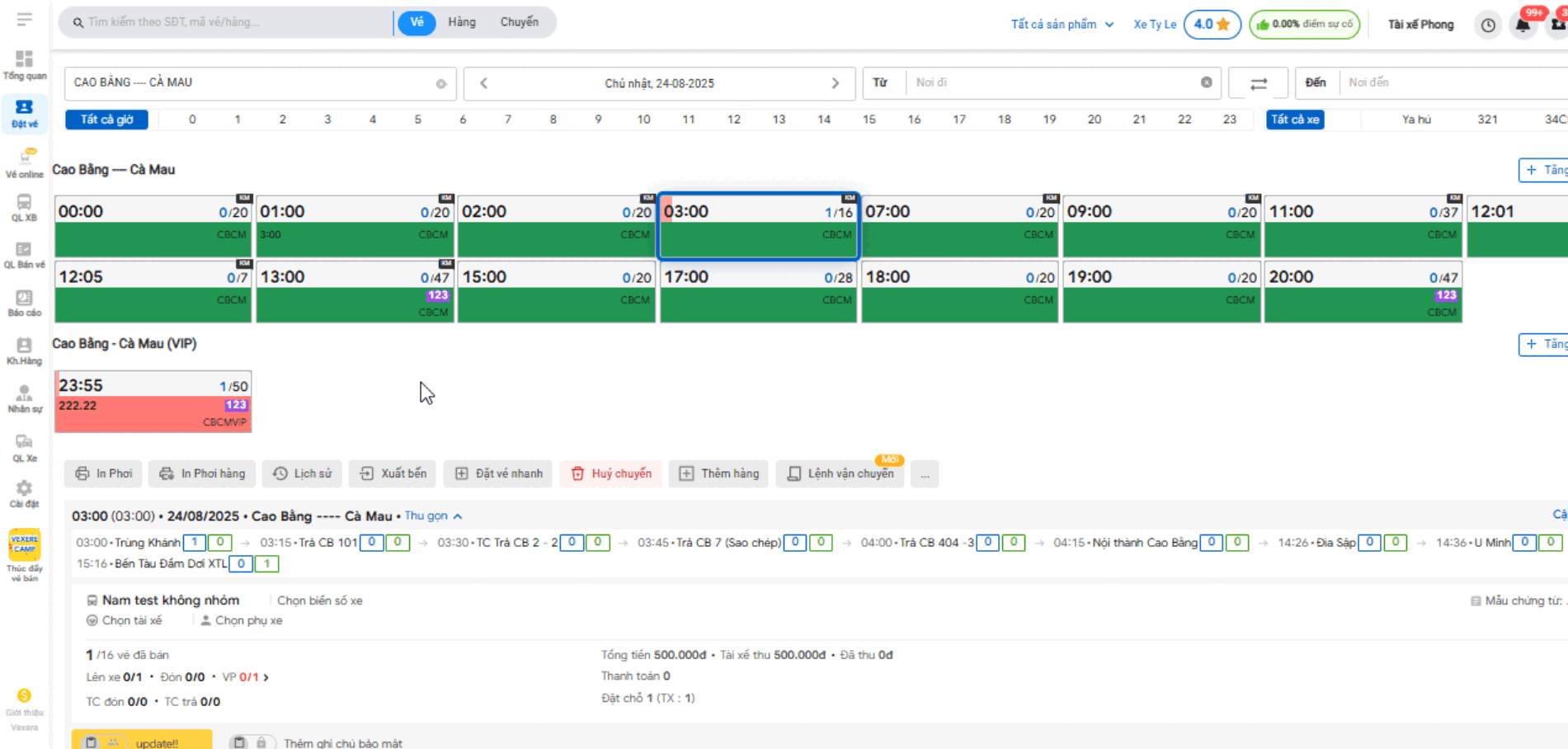Switch search mode to Hàng
This screenshot has width=1568, height=749.
click(461, 22)
